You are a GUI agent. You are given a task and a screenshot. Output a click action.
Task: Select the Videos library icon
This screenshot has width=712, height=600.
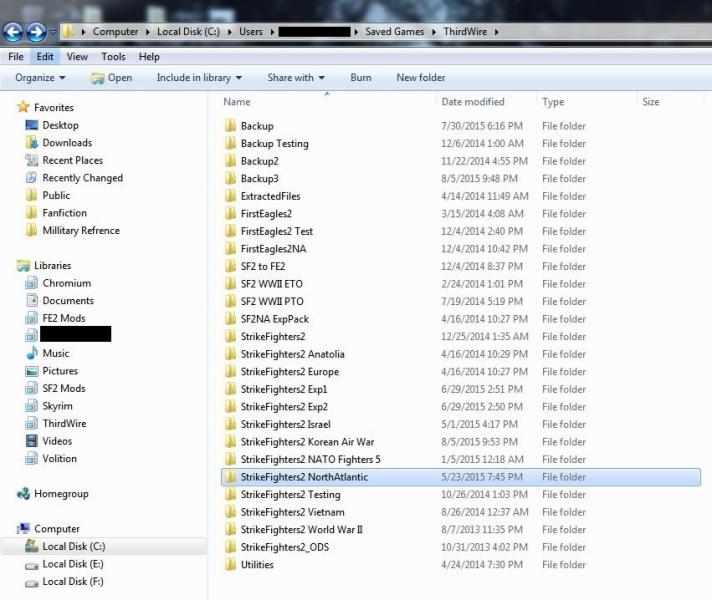click(32, 441)
